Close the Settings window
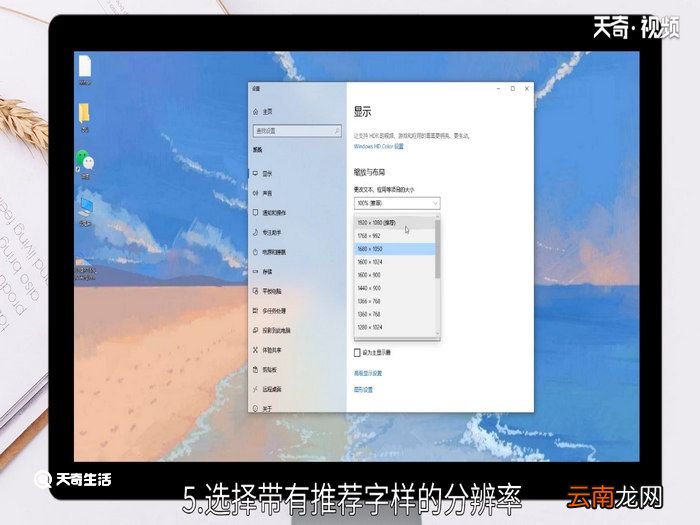The height and width of the screenshot is (525, 700). pyautogui.click(x=527, y=89)
